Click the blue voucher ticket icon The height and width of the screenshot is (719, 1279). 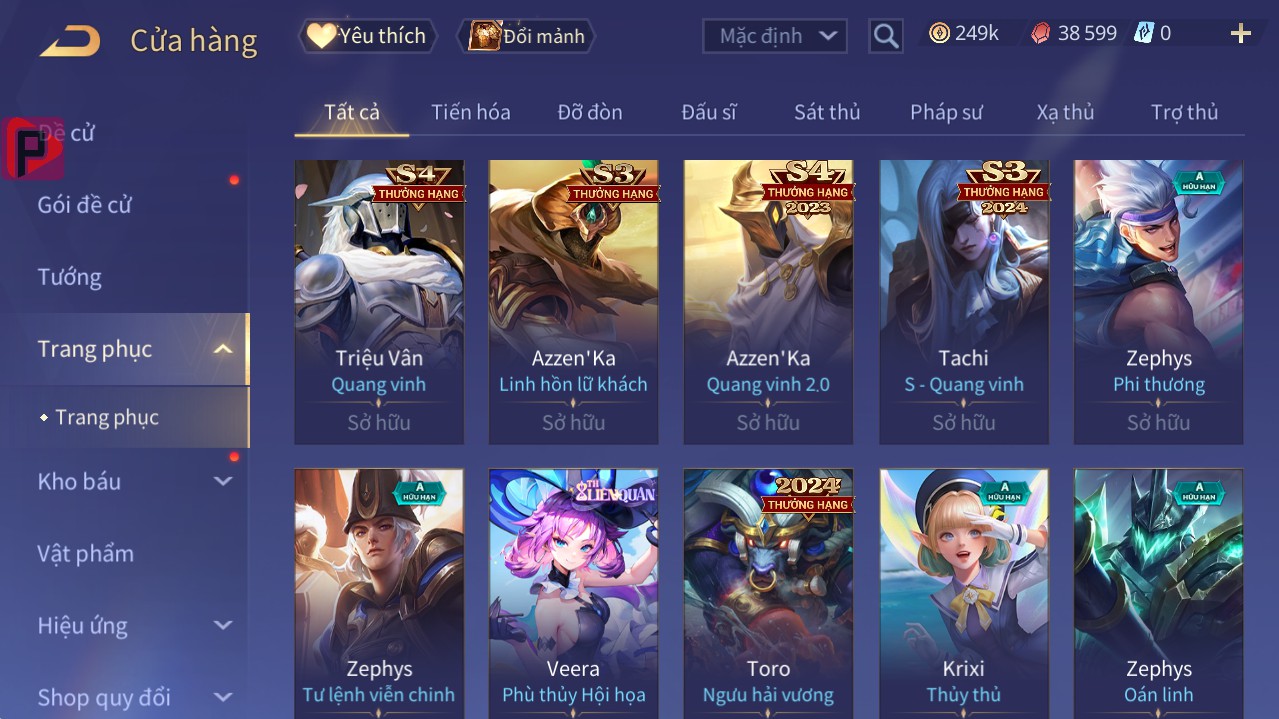tap(1143, 33)
